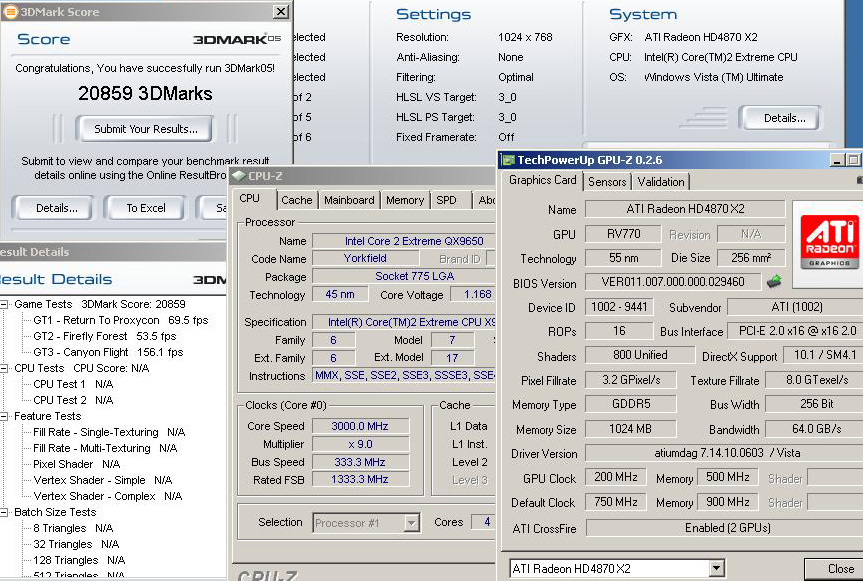Image resolution: width=863 pixels, height=581 pixels.
Task: Click the 3DMark Score title bar icon
Action: pos(9,12)
